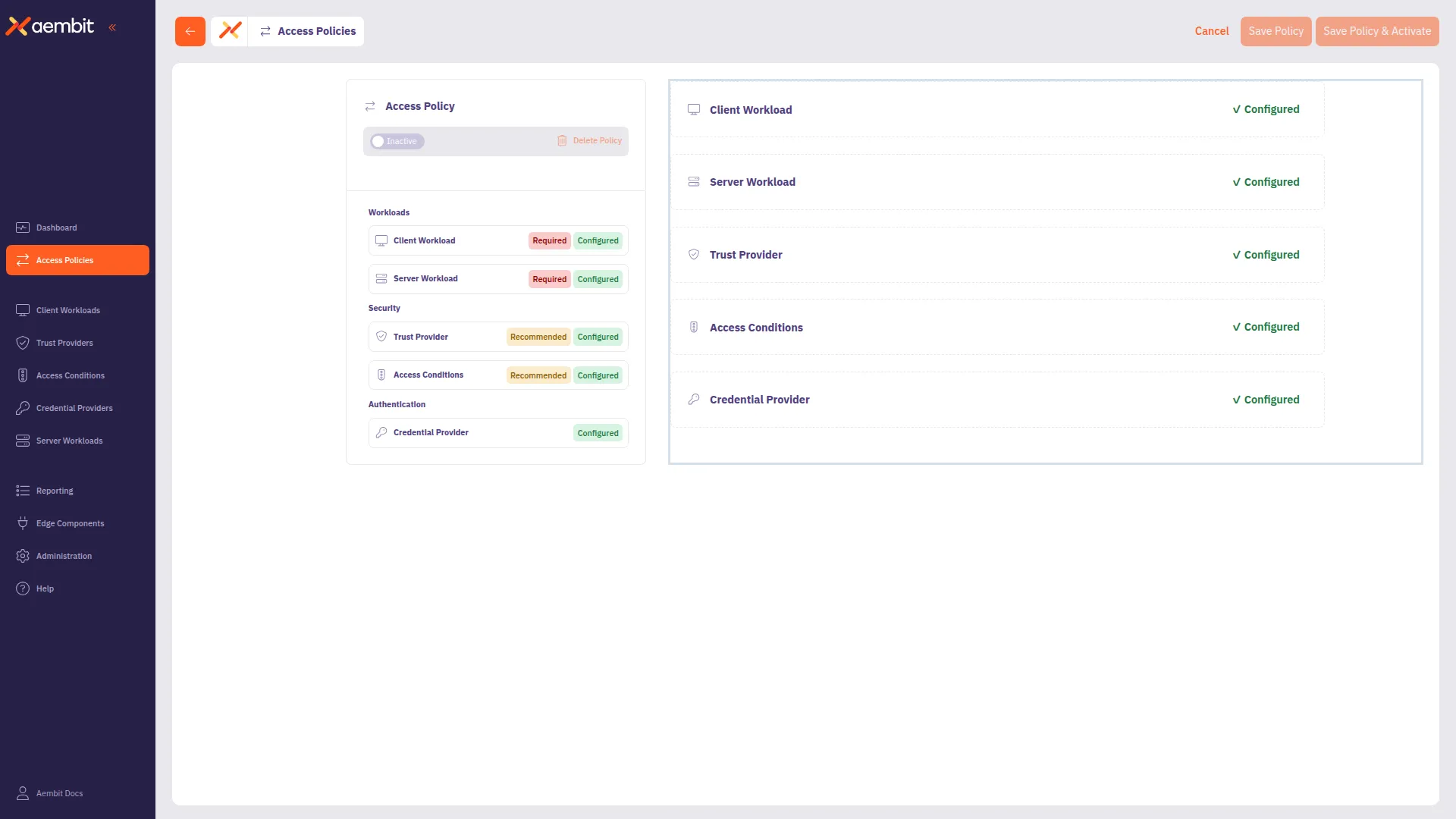Click Recommended badge on Access Conditions
The height and width of the screenshot is (819, 1456).
[538, 375]
